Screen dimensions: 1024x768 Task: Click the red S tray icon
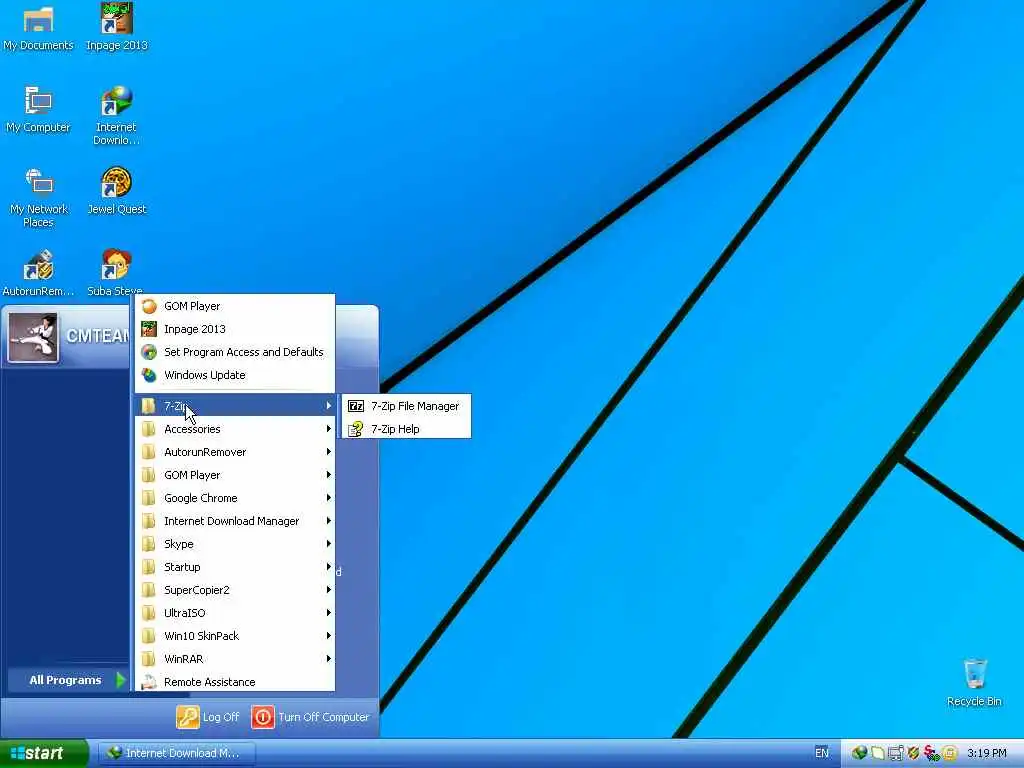932,753
